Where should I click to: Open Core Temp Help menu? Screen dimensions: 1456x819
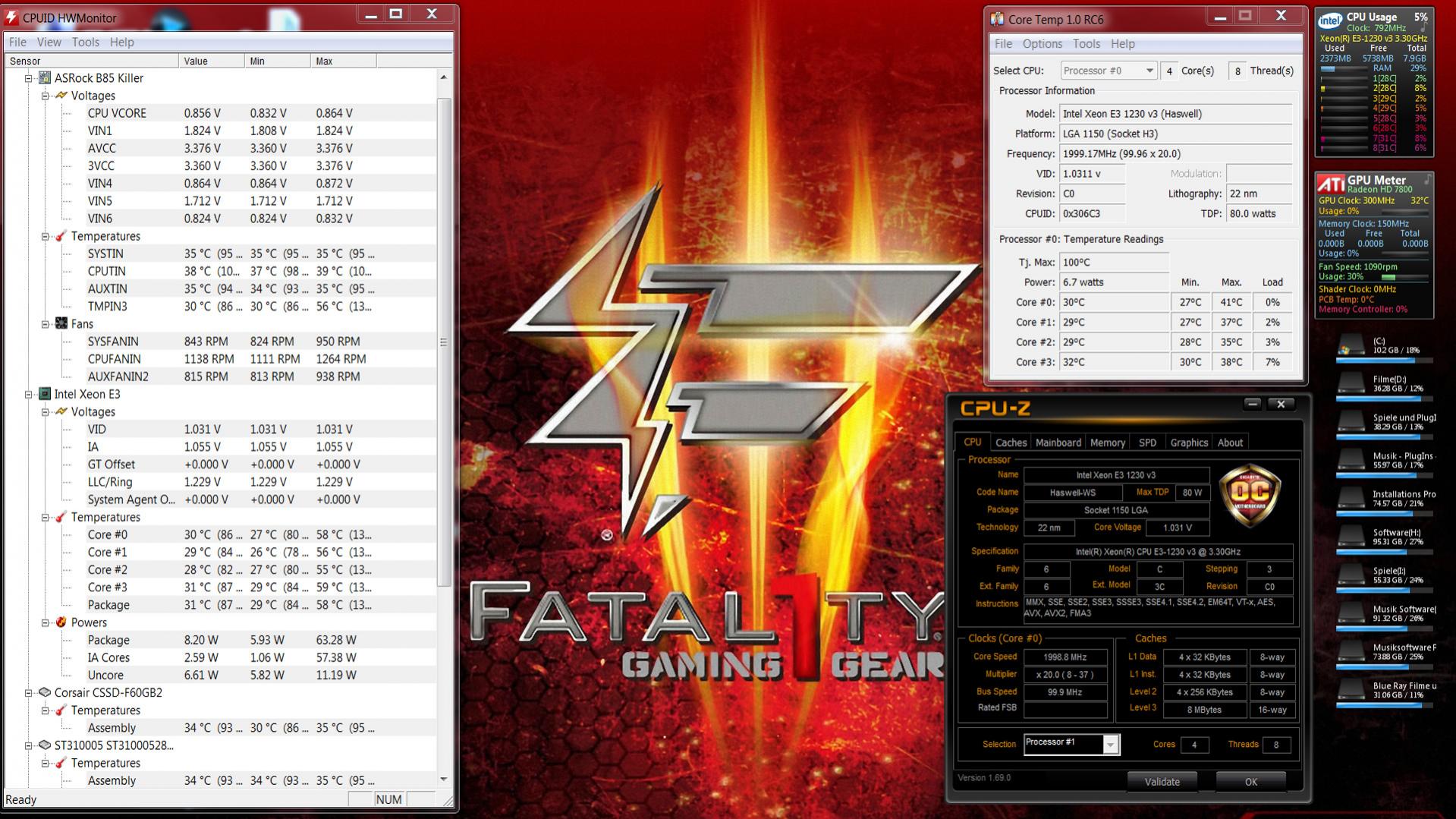click(1122, 43)
